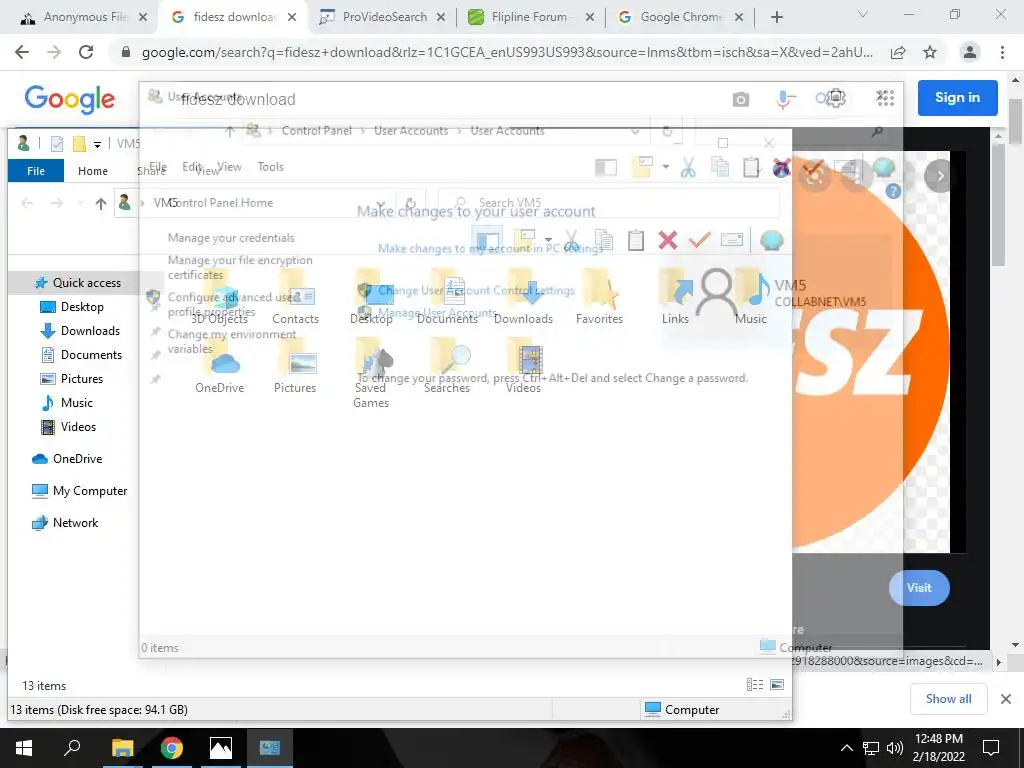Open the Google apps grid
Image resolution: width=1024 pixels, height=768 pixels.
885,98
